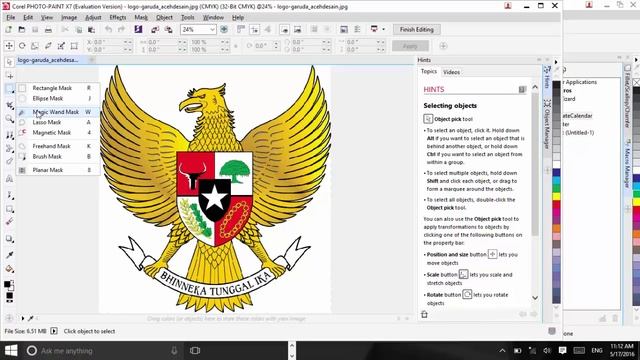Select the Drop Shadow tool in toolbox
This screenshot has height=360, width=640.
(9, 239)
